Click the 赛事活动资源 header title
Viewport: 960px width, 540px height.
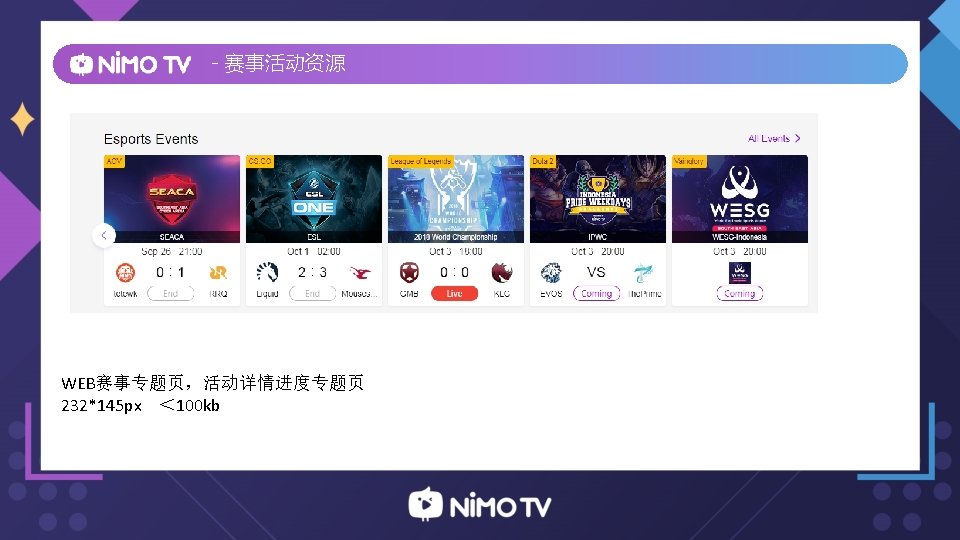point(285,64)
